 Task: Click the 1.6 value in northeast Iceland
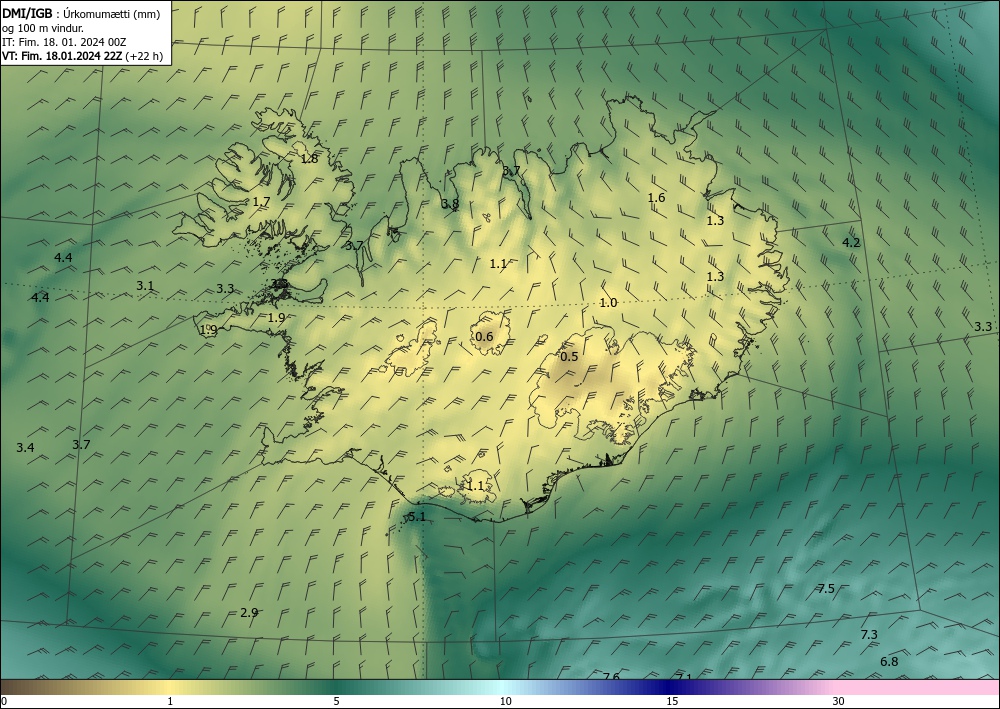pos(656,198)
